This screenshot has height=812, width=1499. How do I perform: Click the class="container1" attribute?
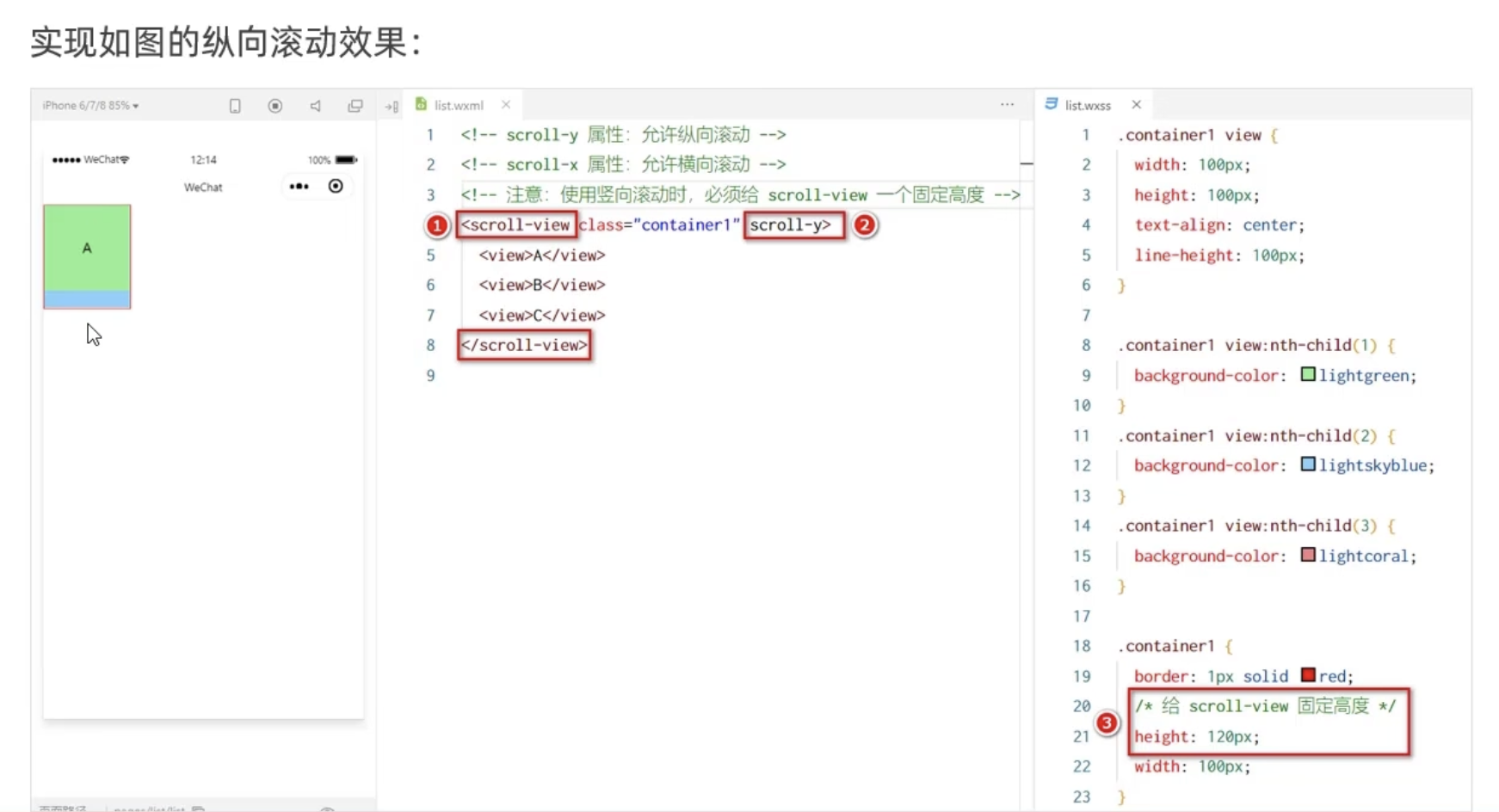click(x=659, y=225)
